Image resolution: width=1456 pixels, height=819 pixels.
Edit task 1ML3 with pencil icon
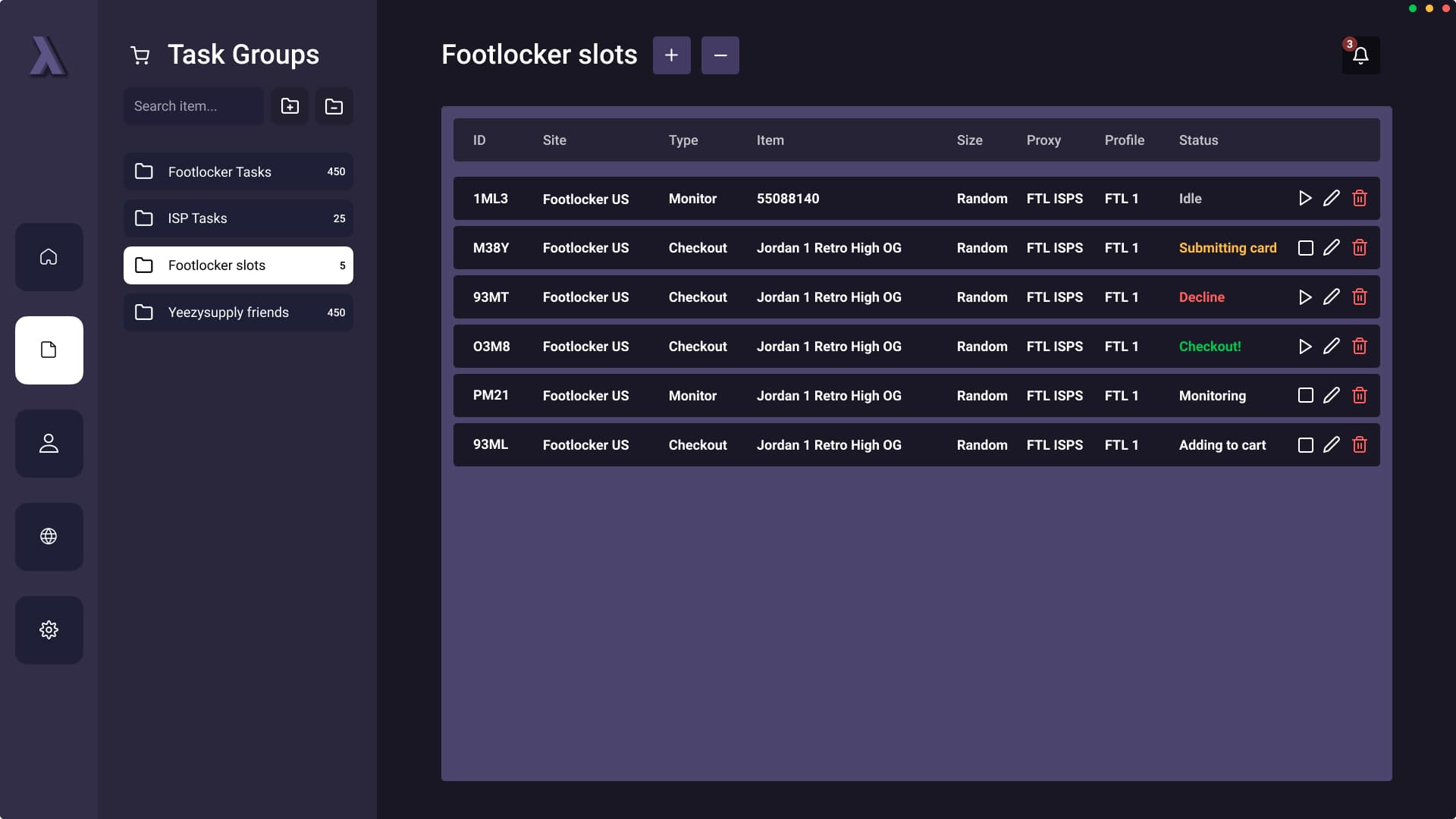1331,199
